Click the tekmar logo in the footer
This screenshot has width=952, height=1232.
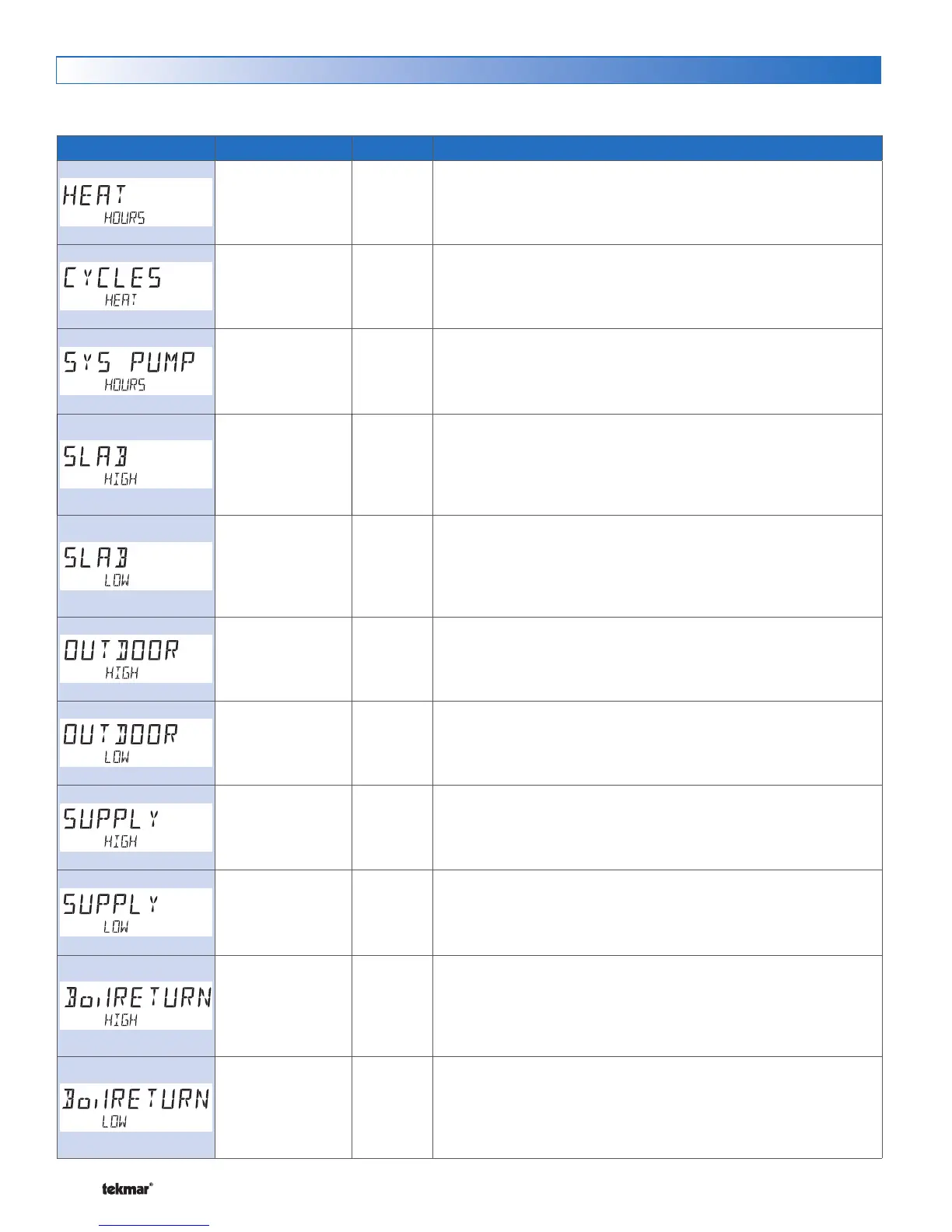(x=127, y=1188)
